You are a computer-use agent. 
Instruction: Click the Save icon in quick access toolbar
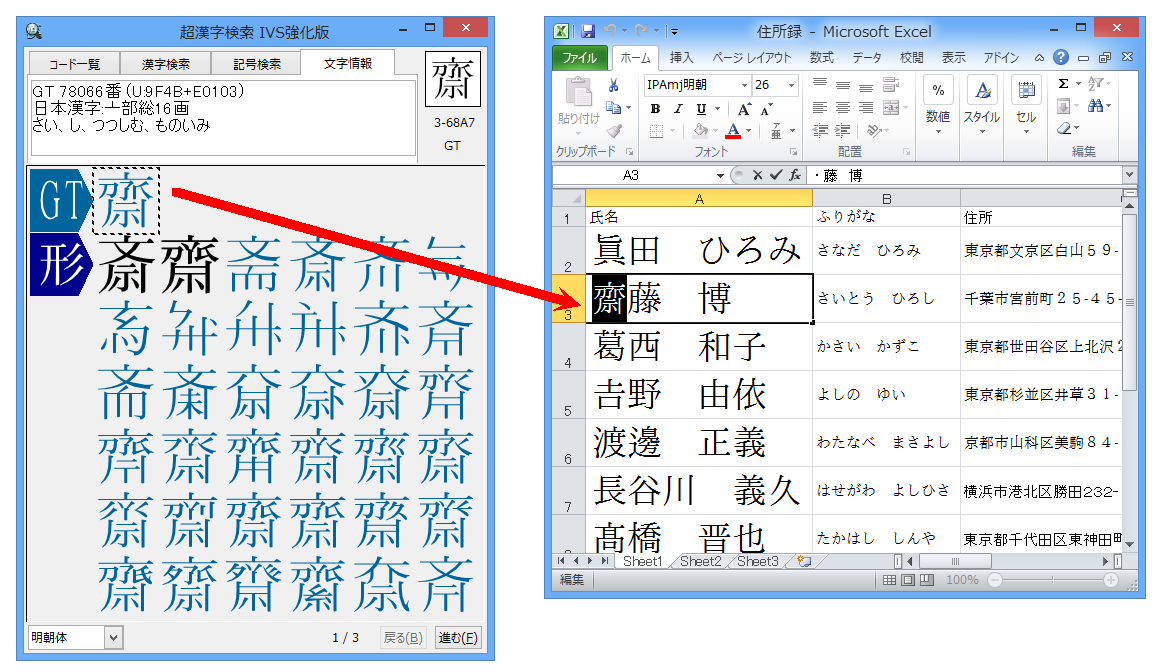pos(587,31)
